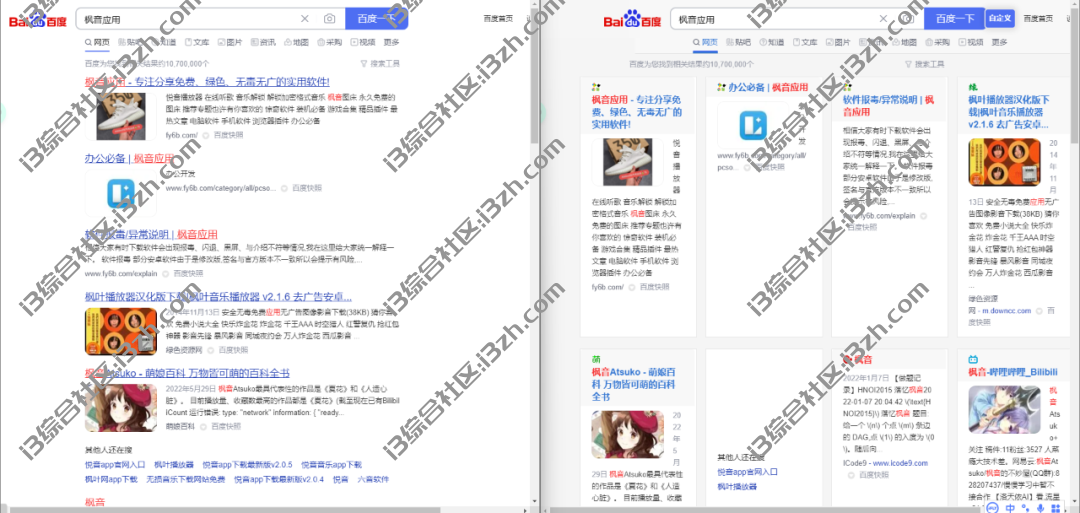The image size is (1080, 513).
Task: Open 百度首页 link in the right window
Action: point(1038,19)
